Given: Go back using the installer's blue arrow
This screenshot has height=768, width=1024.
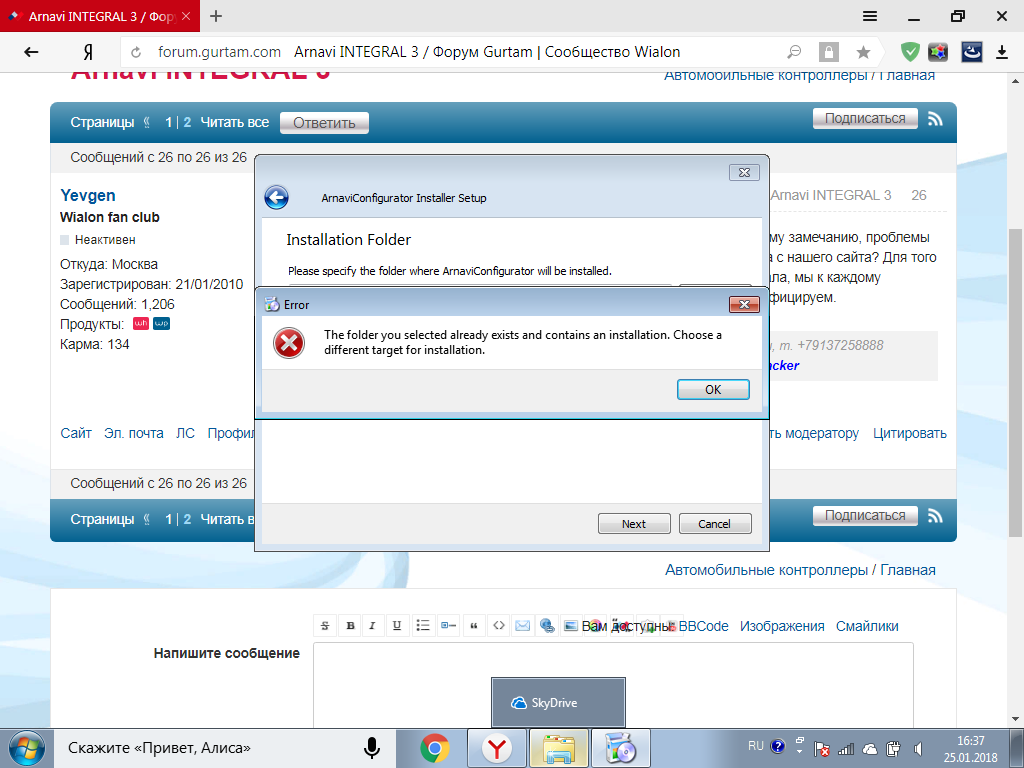Looking at the screenshot, I should pyautogui.click(x=276, y=197).
